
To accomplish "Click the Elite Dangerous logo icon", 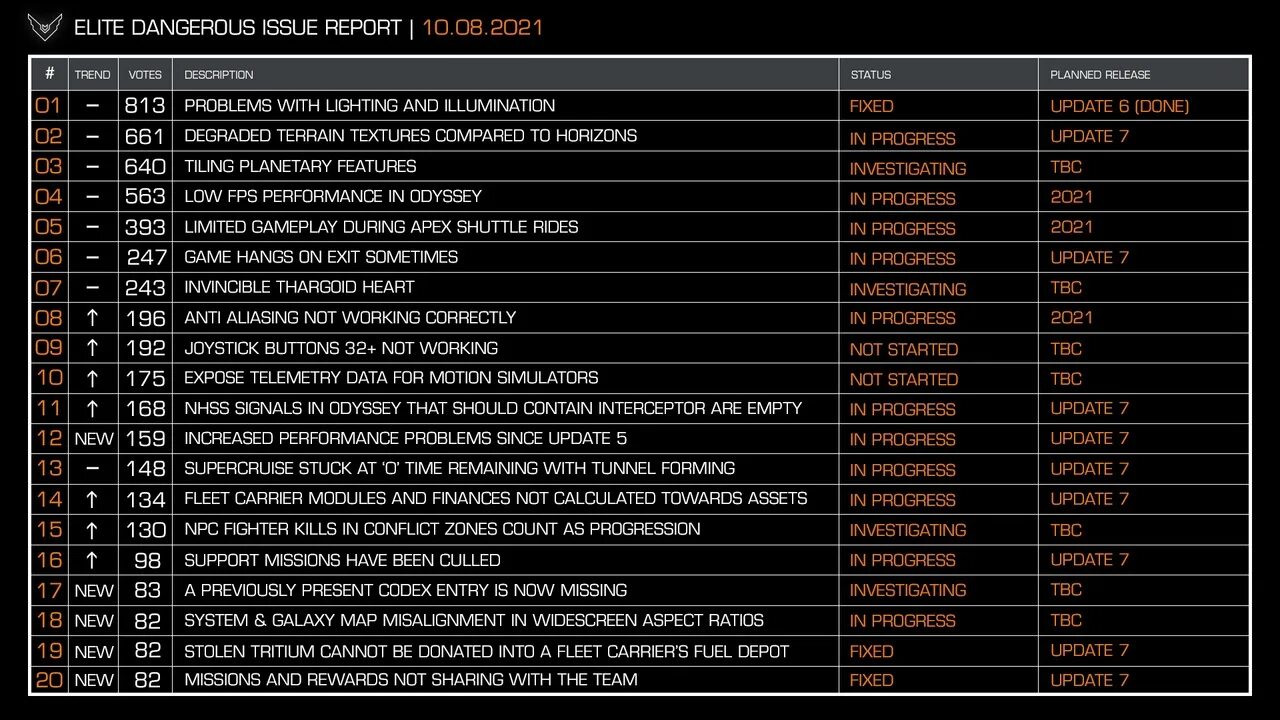I will [45, 27].
